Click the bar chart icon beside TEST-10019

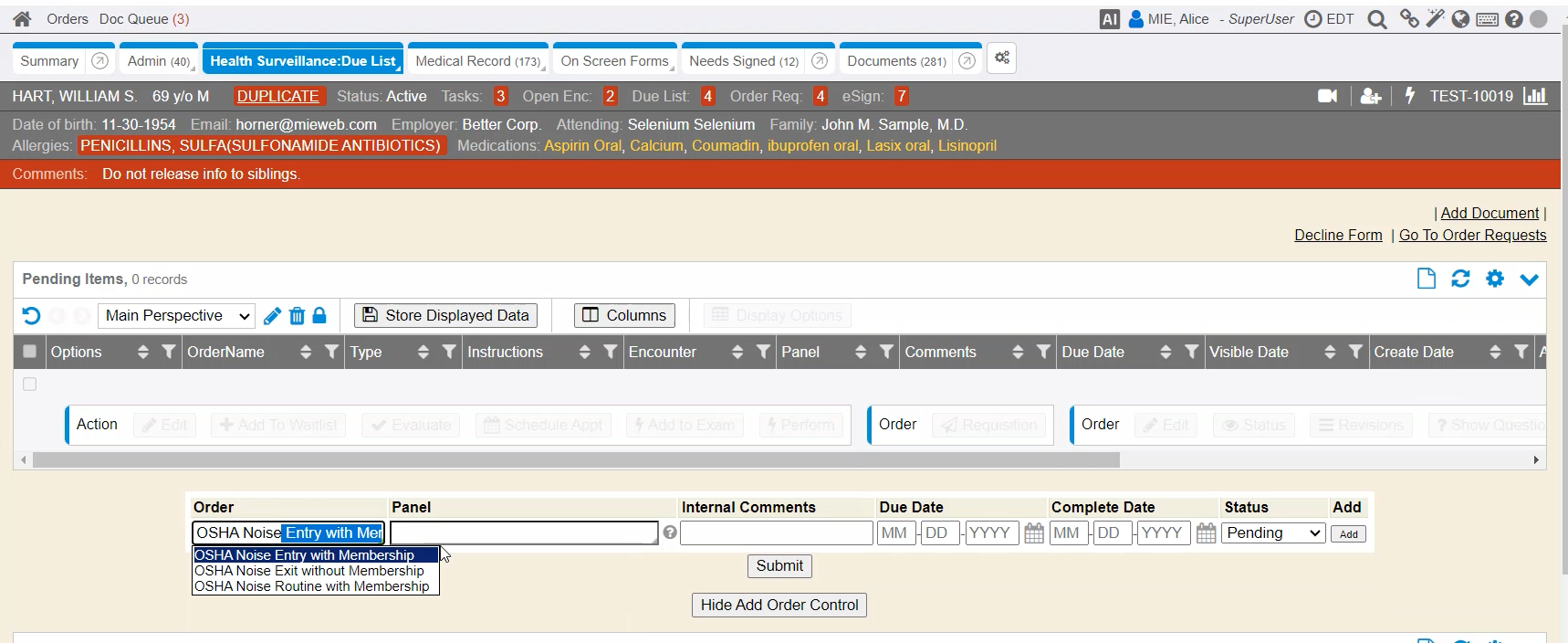coord(1535,96)
